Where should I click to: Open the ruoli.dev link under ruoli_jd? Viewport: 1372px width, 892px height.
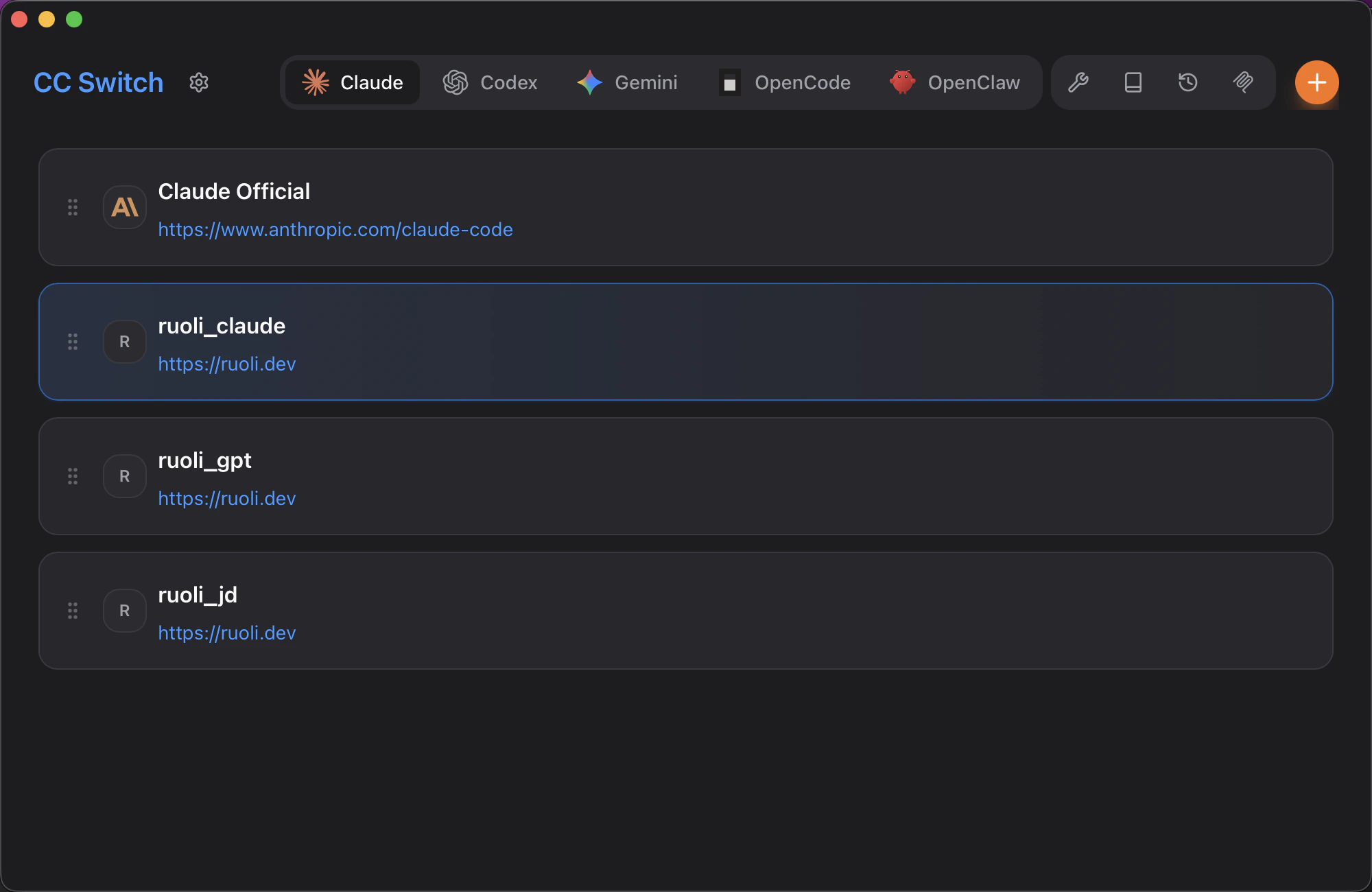point(227,633)
